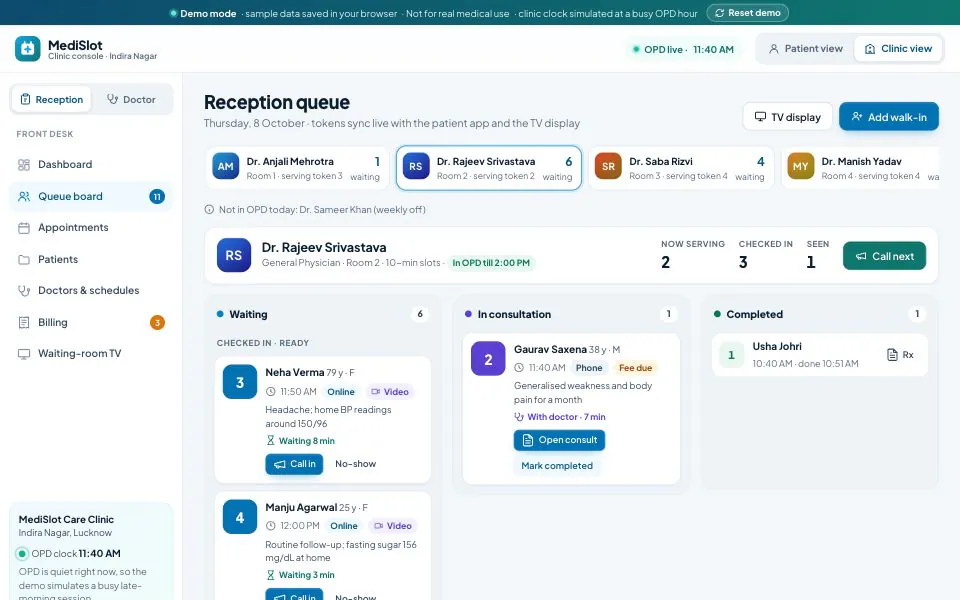Image resolution: width=960 pixels, height=600 pixels.
Task: Click the Call next button
Action: pos(884,256)
